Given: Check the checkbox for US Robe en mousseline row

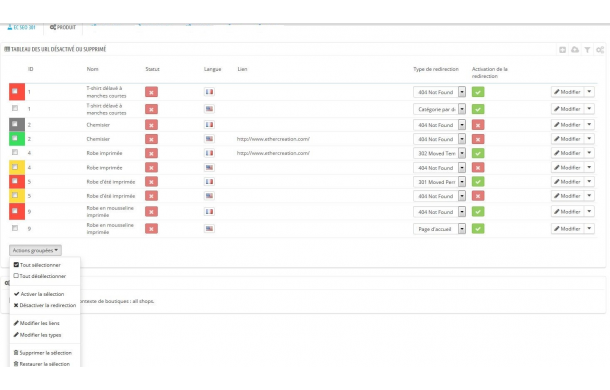Looking at the screenshot, I should pyautogui.click(x=15, y=228).
